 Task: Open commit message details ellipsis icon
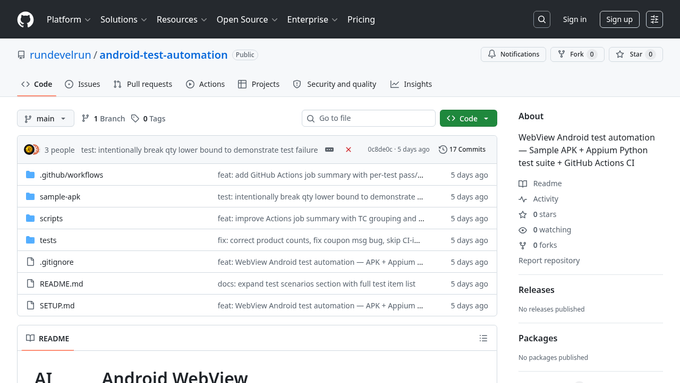click(329, 150)
